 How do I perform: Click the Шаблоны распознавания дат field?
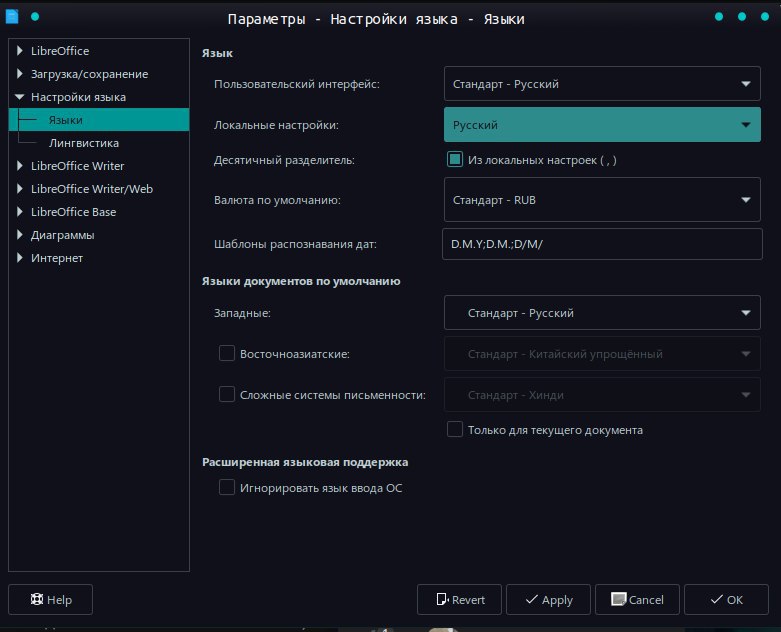tap(602, 244)
